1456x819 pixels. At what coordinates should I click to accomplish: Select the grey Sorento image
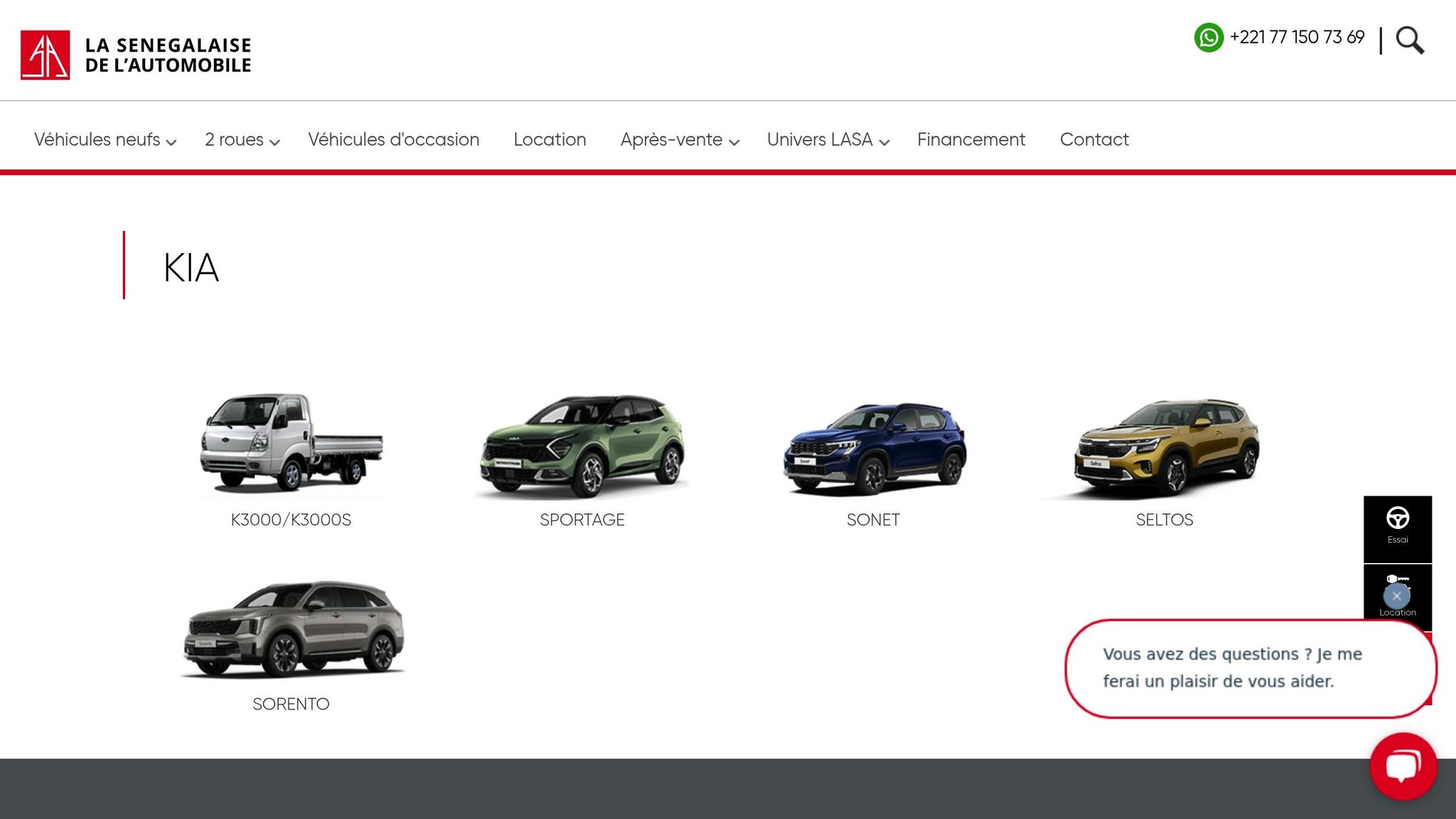pyautogui.click(x=291, y=628)
